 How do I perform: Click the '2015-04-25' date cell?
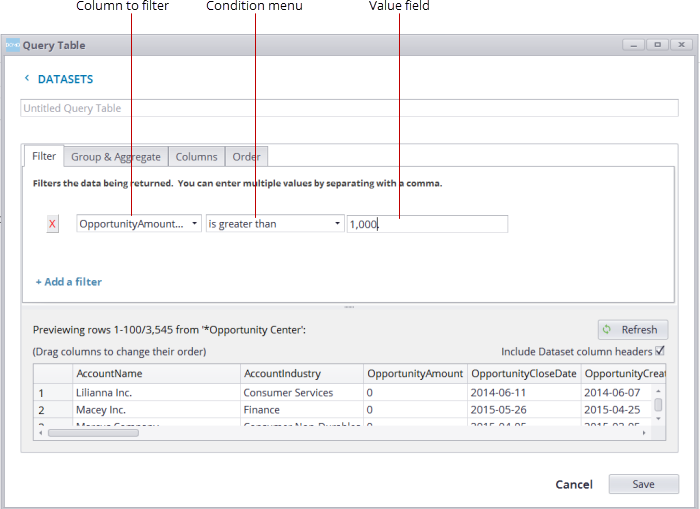(618, 410)
